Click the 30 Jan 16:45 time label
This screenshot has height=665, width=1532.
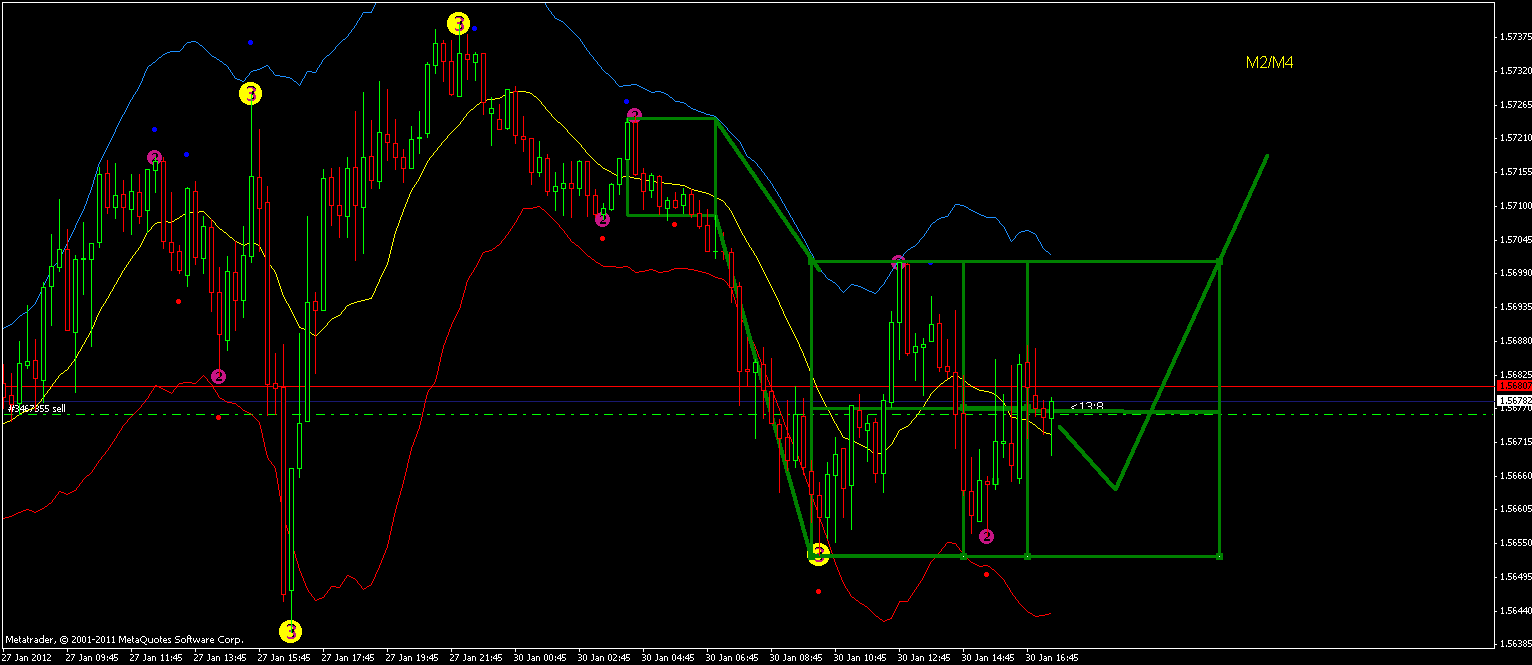pos(1053,658)
